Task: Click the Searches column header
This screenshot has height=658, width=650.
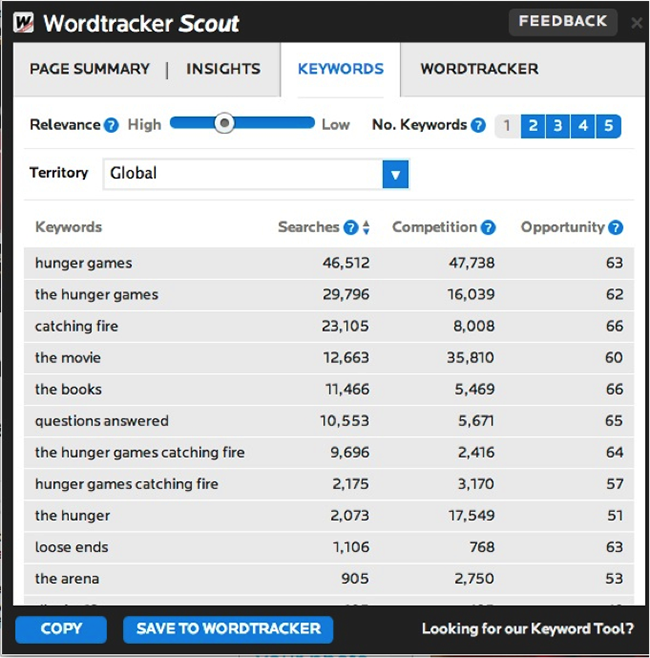Action: coord(308,227)
